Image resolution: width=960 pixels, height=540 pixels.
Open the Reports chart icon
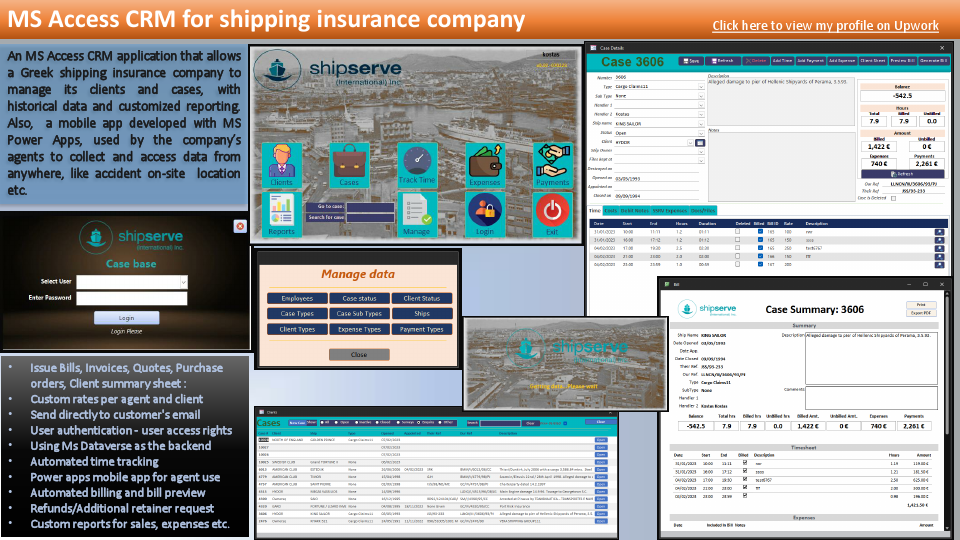point(282,214)
